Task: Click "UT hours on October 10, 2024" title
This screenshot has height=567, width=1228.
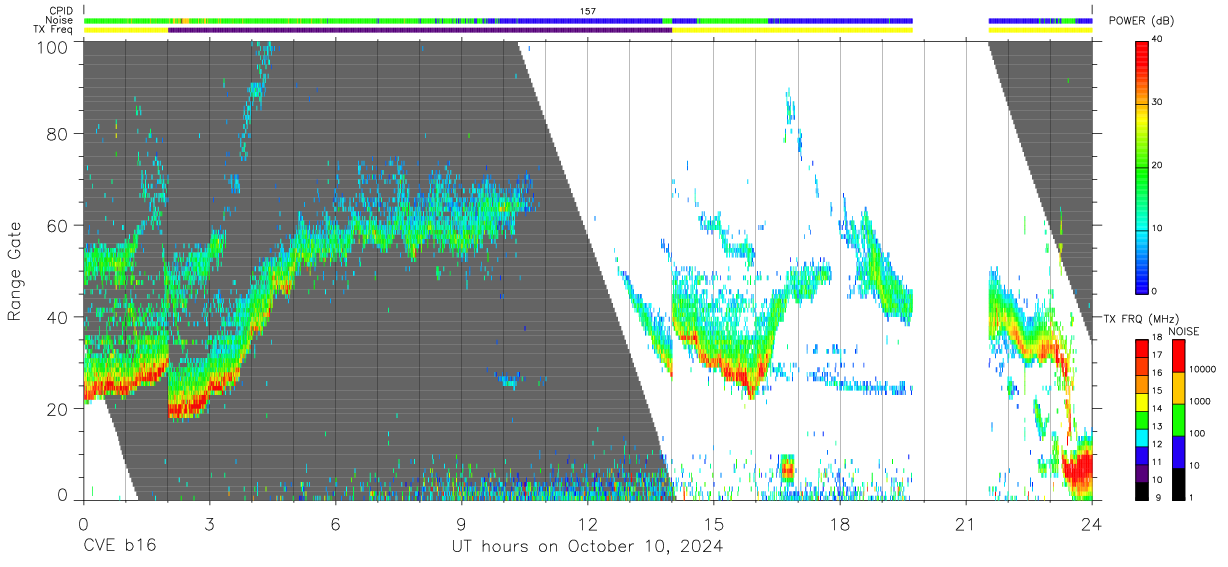Action: 587,547
